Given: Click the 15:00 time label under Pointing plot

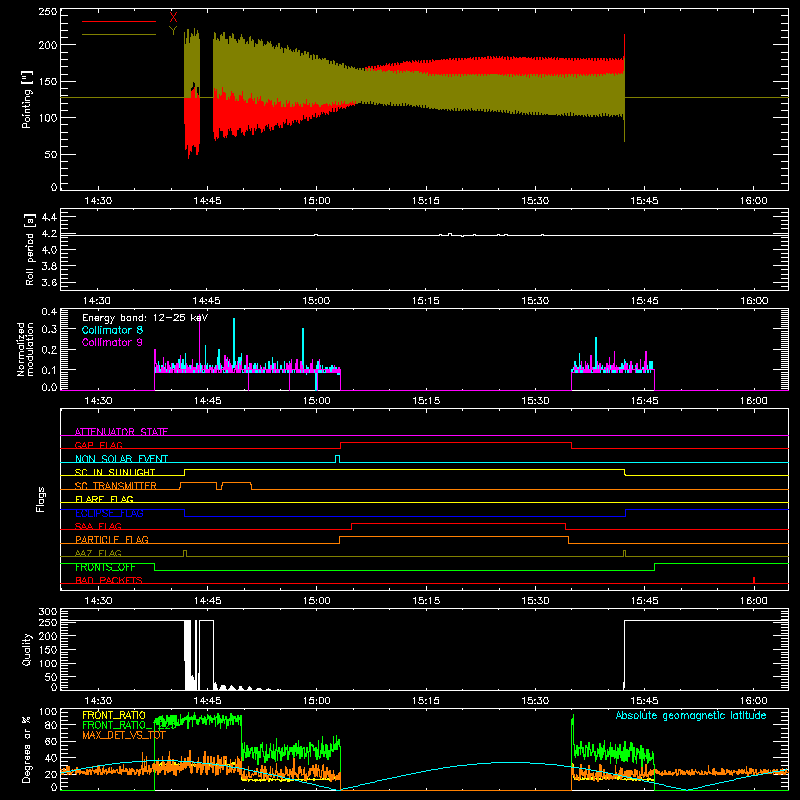Looking at the screenshot, I should point(316,201).
